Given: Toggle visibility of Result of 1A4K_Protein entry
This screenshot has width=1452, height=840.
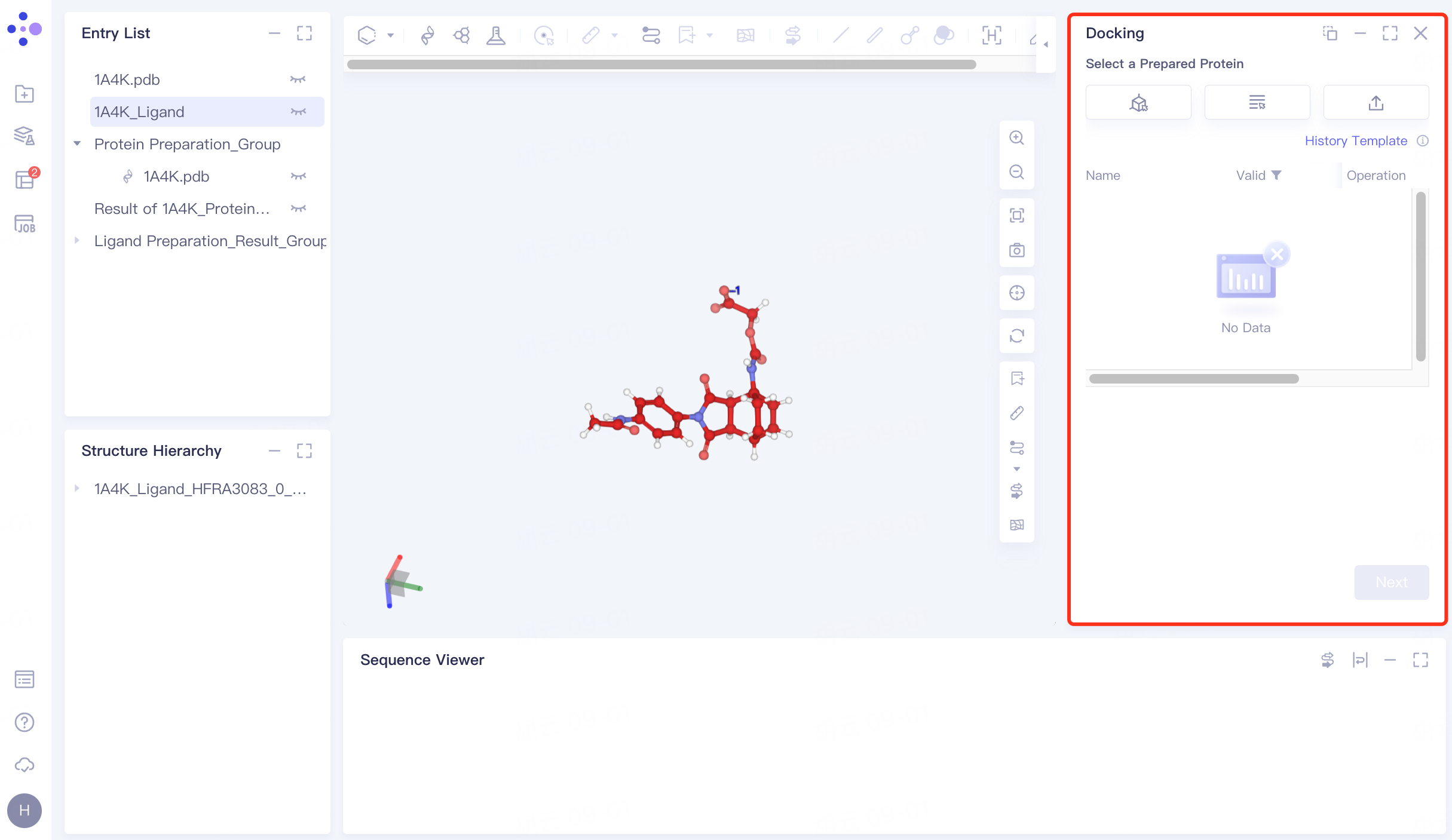Looking at the screenshot, I should (x=298, y=208).
